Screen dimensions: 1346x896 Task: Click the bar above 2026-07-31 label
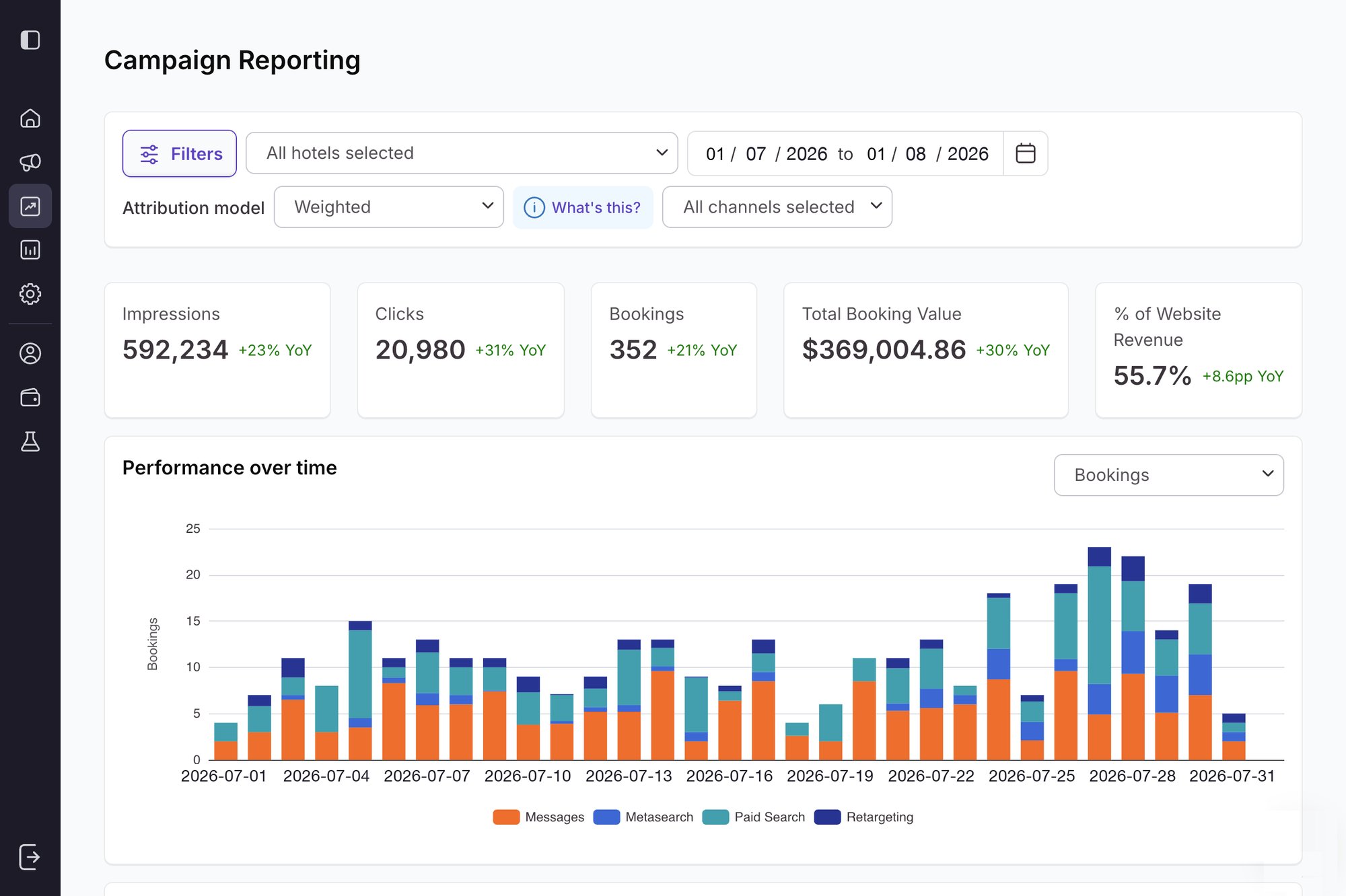[1234, 737]
